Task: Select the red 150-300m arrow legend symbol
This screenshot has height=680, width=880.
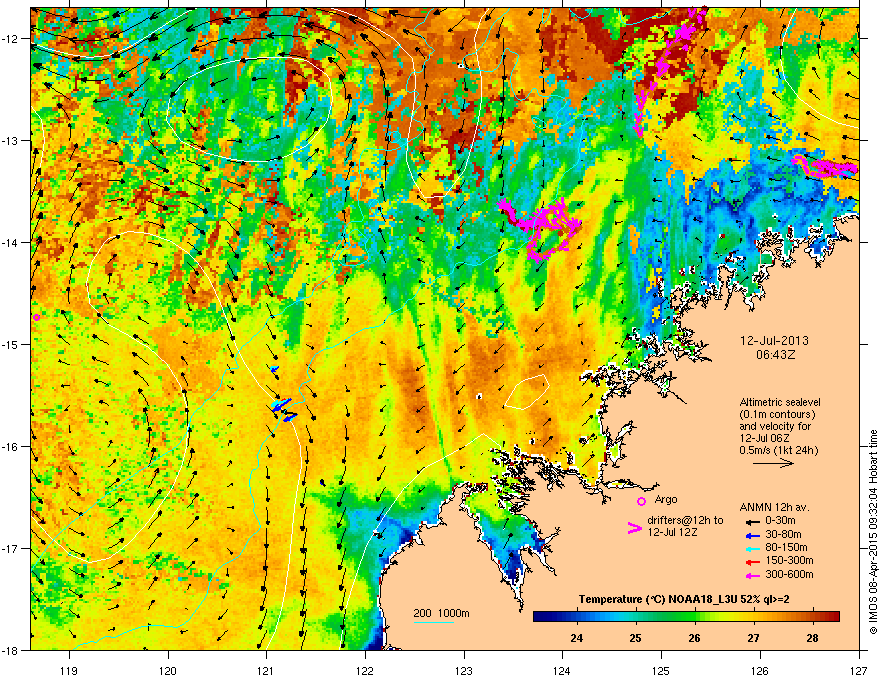Action: [752, 561]
